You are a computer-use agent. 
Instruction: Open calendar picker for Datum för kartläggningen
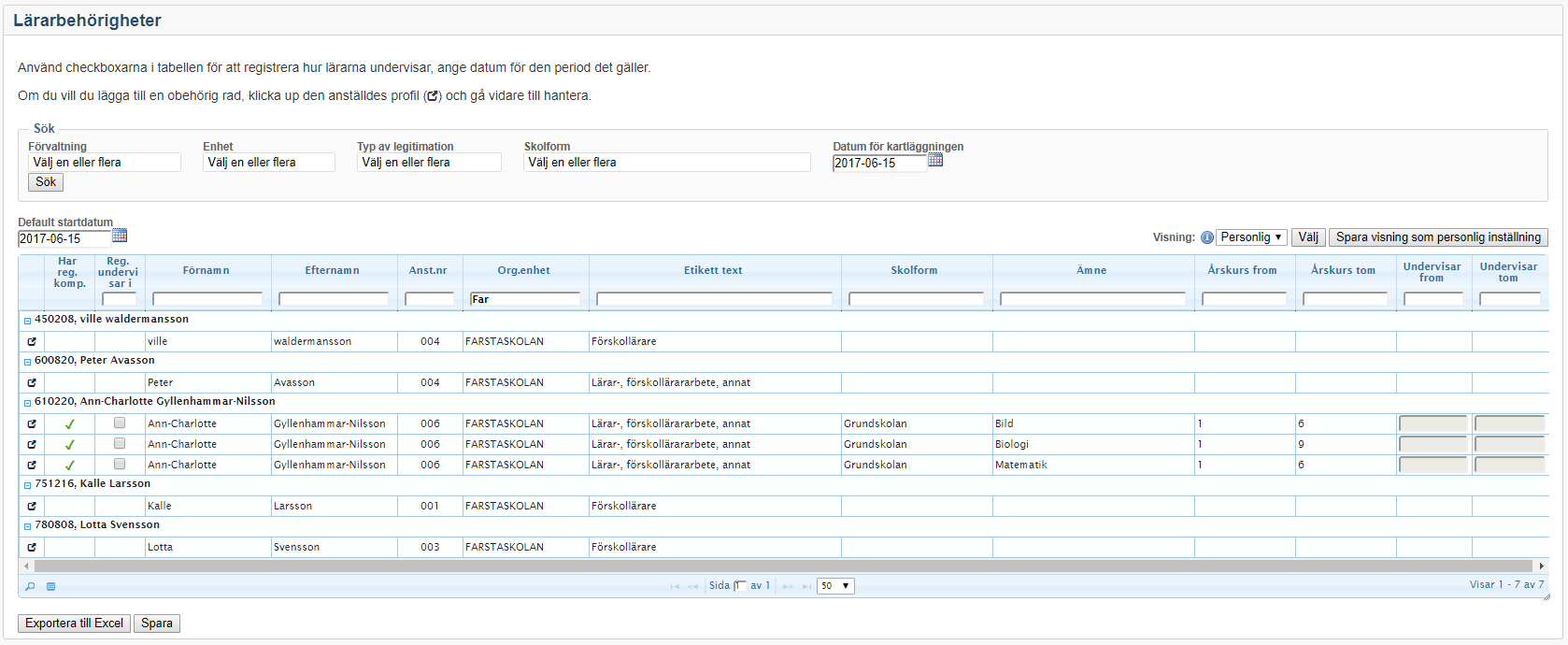(935, 161)
